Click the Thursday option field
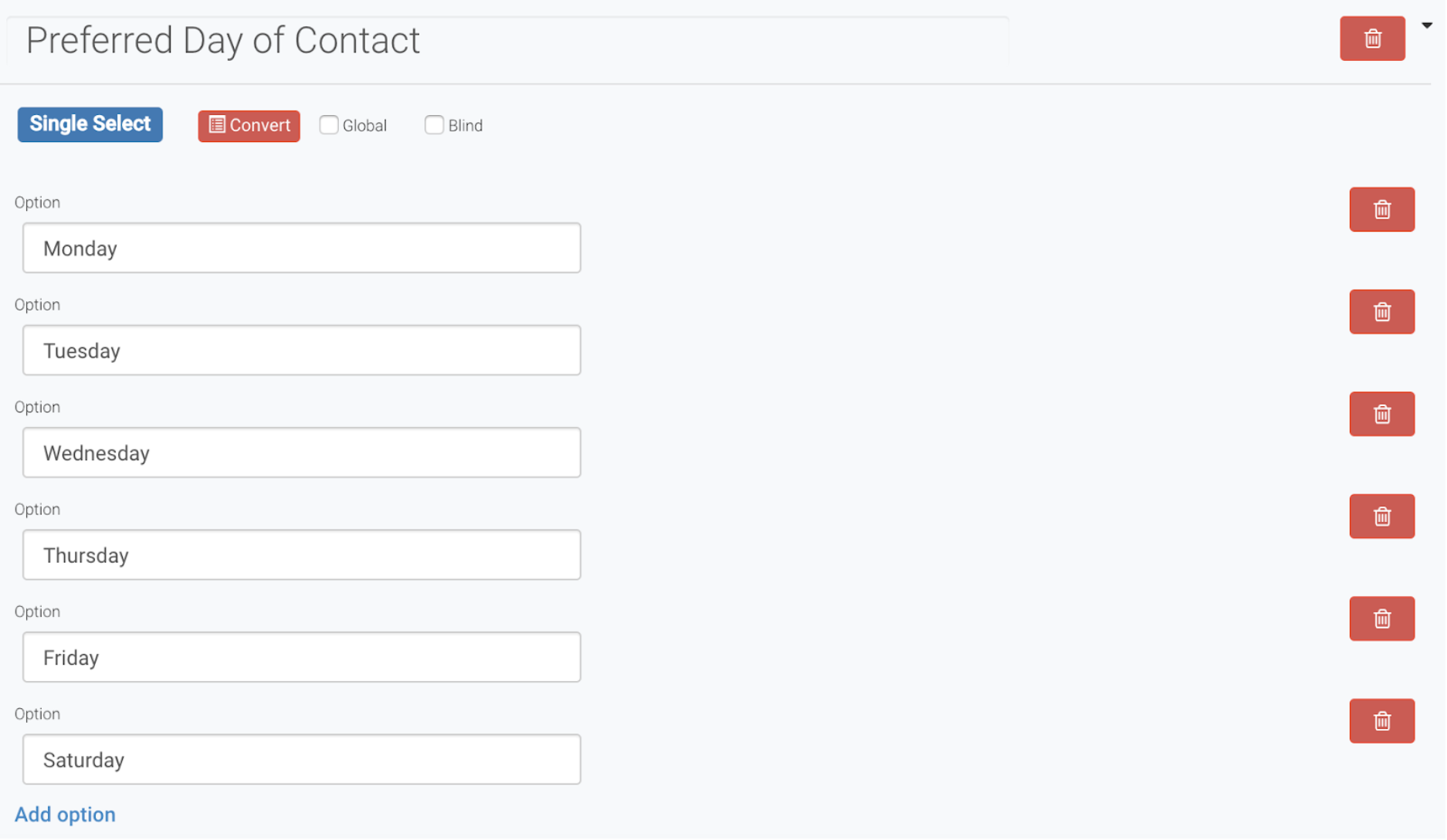The width and height of the screenshot is (1447, 840). point(301,555)
